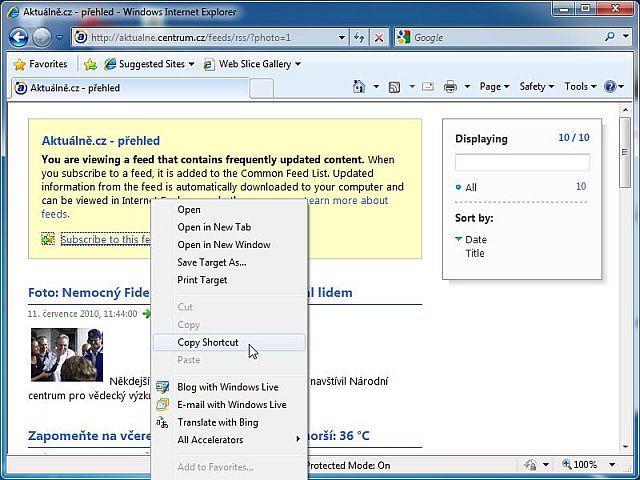Select the All filter with 10 items
Viewport: 640px width, 480px height.
point(521,187)
